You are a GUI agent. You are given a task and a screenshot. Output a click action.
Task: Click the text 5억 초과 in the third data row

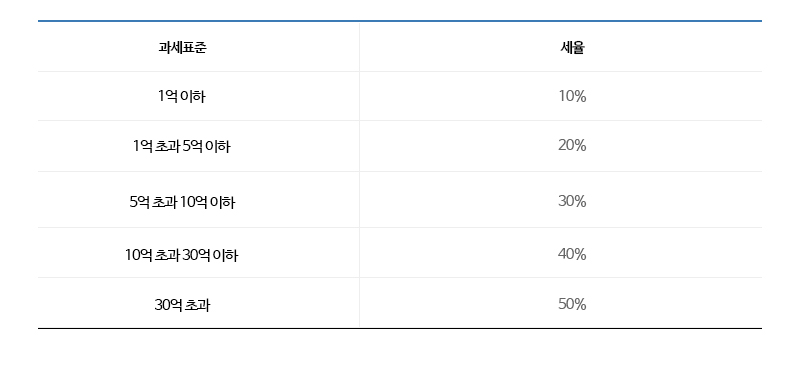153,202
